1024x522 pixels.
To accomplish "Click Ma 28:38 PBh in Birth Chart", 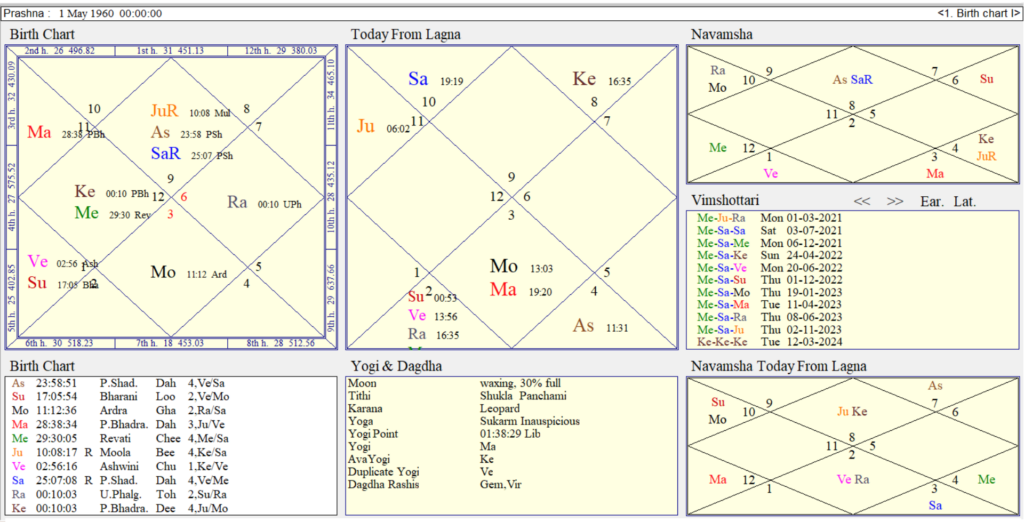I will [66, 133].
